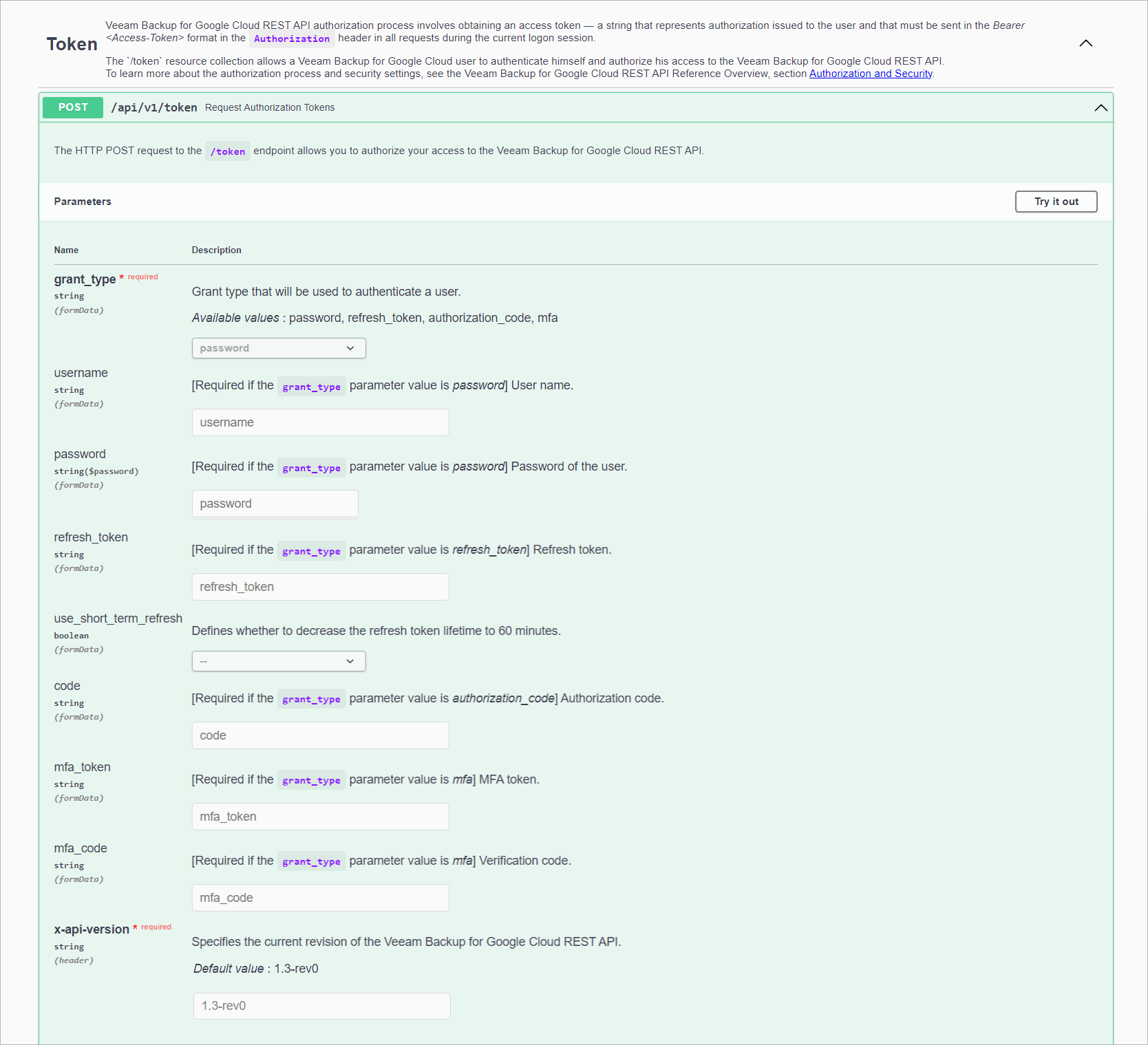Click the '(header)' location label
Viewport: 1148px width, 1045px height.
point(74,960)
